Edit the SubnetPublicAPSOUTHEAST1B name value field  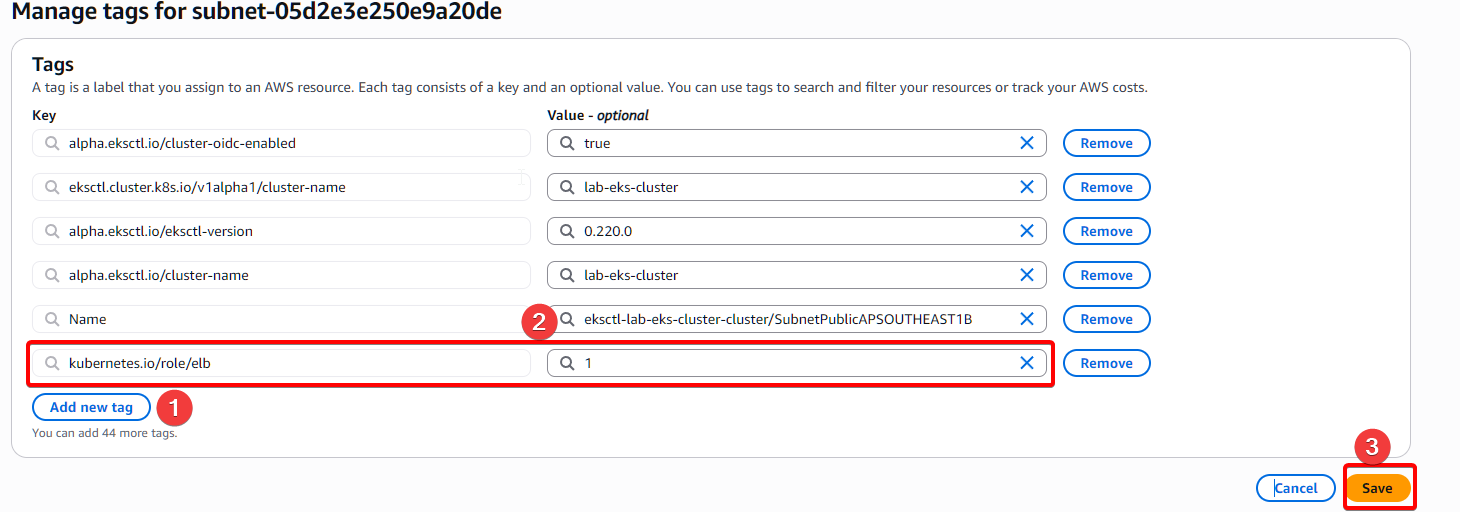click(790, 319)
